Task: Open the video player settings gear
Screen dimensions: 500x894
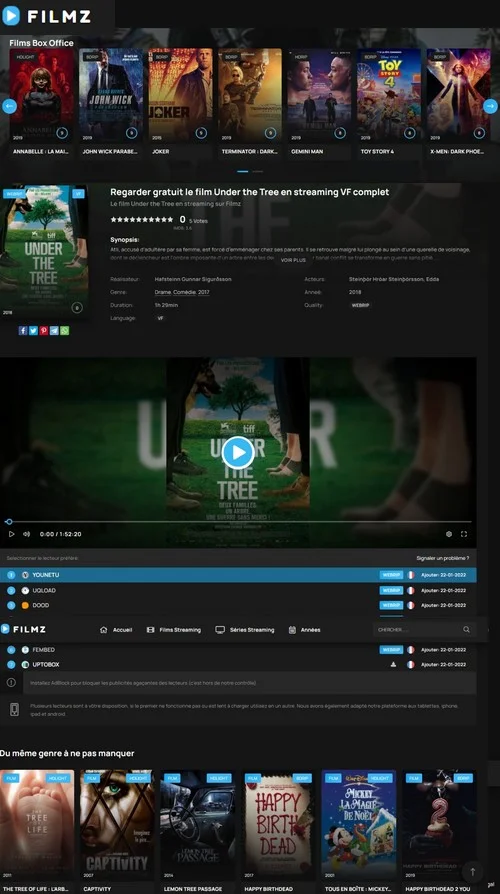Action: 449,534
